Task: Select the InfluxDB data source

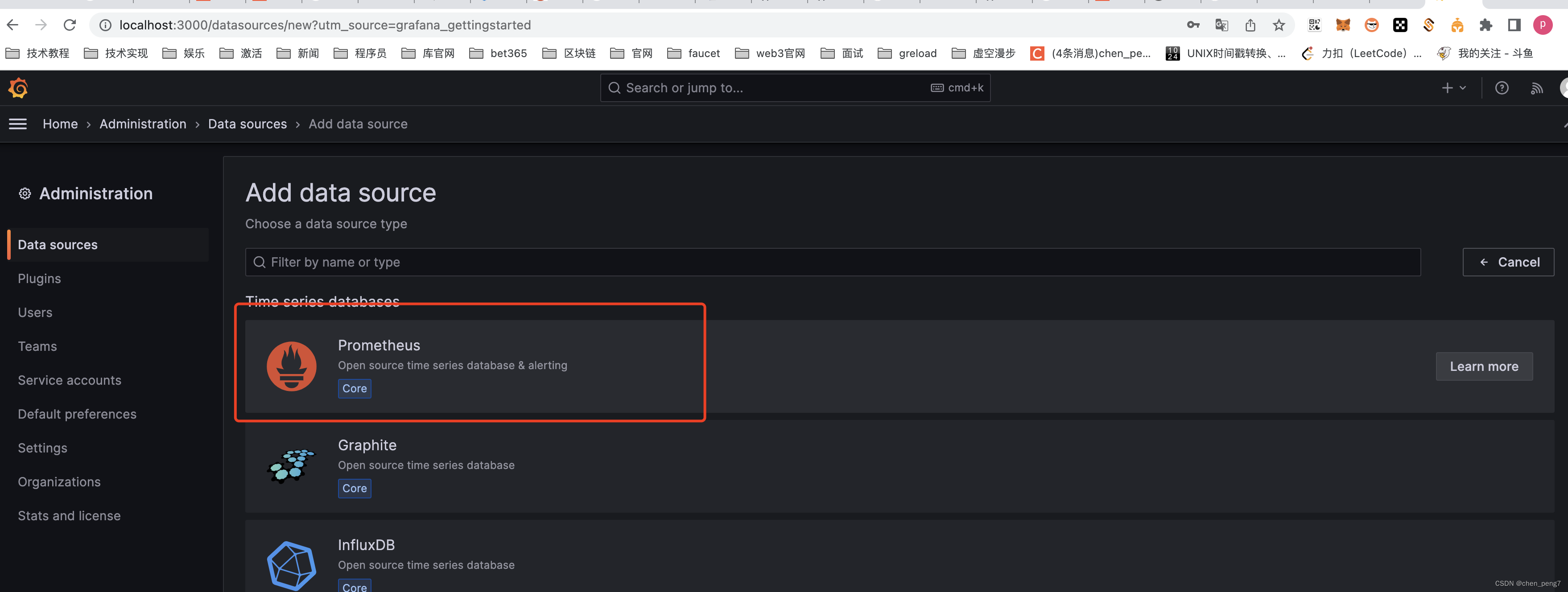Action: 900,555
